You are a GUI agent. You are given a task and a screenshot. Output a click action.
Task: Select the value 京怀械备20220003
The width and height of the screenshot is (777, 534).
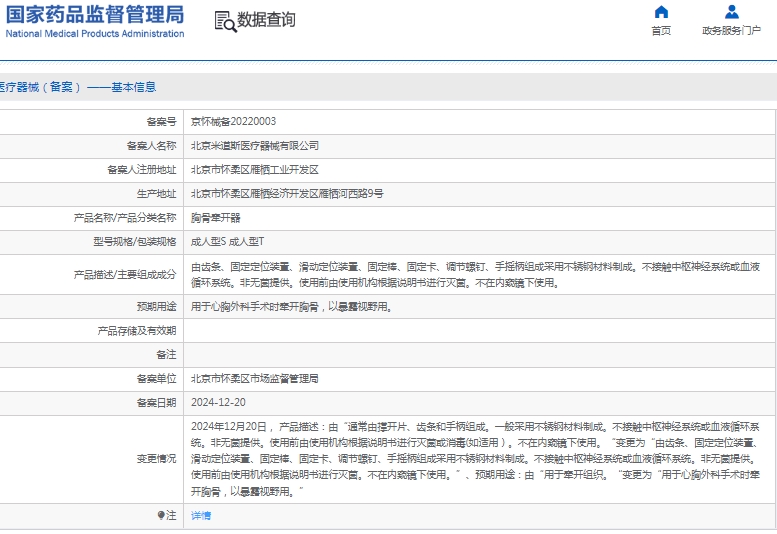(x=233, y=121)
